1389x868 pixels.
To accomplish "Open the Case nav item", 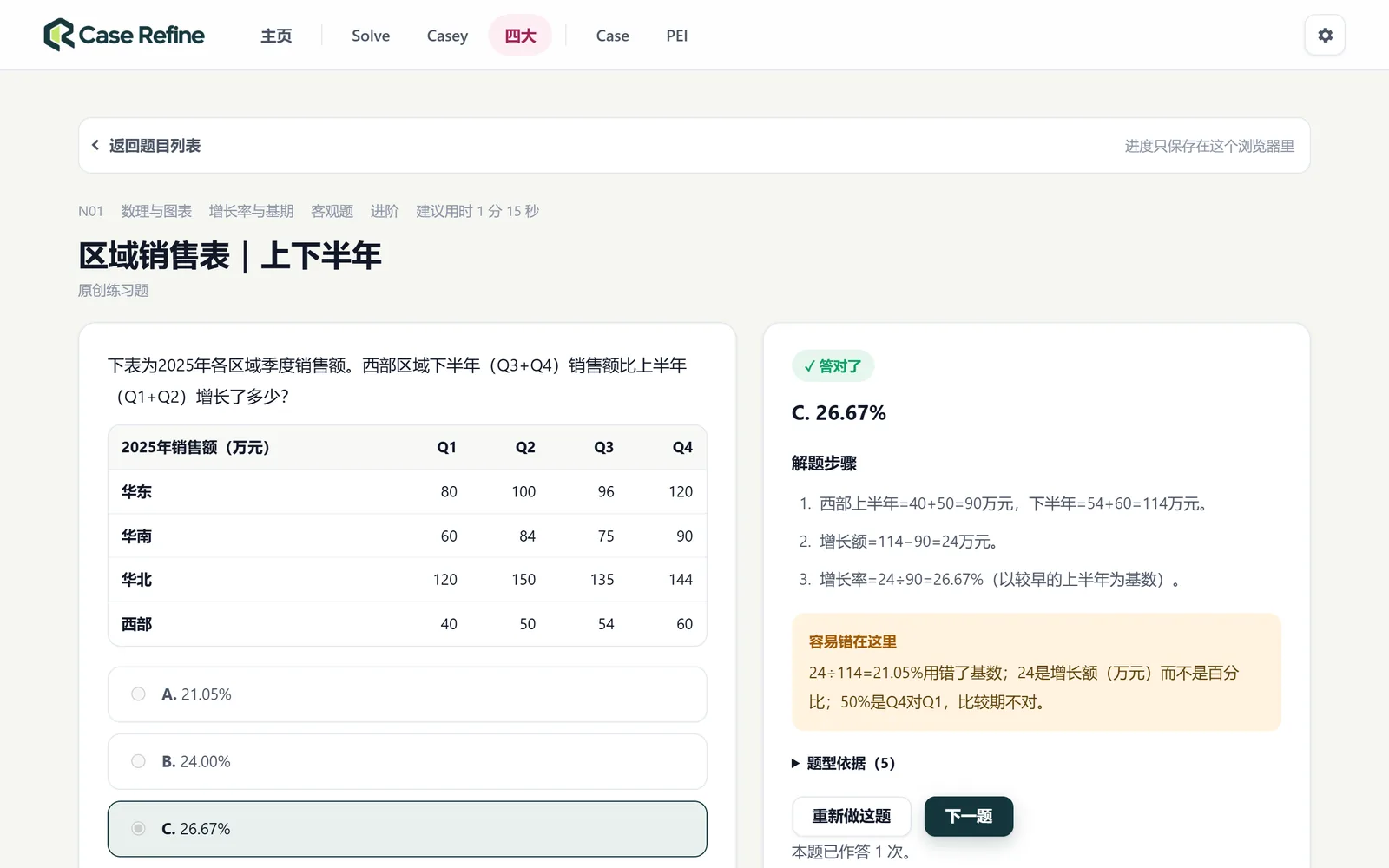I will pos(612,36).
